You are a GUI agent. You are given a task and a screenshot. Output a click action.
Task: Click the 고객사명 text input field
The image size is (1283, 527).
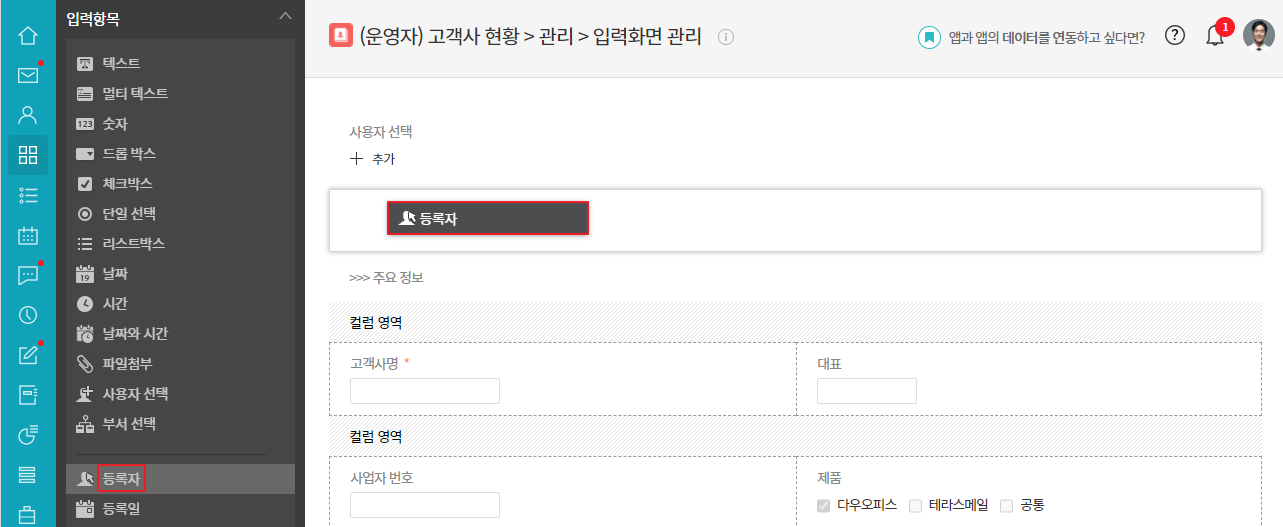pos(425,391)
